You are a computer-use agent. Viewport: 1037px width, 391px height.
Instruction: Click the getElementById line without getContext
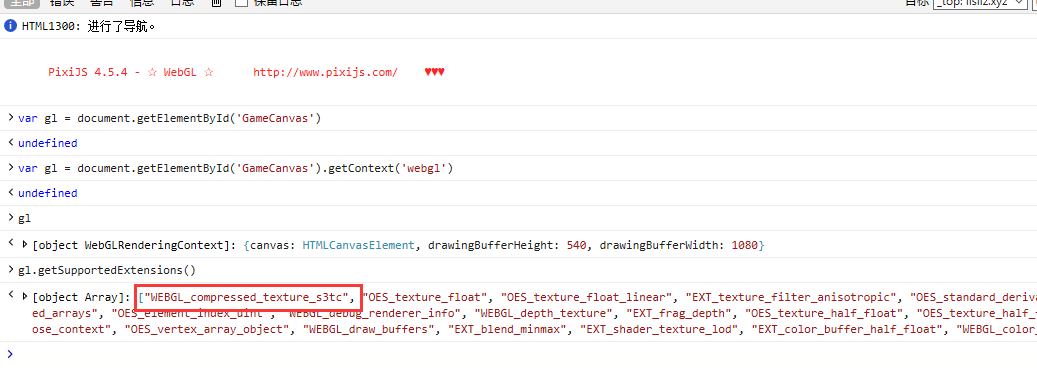pos(169,118)
